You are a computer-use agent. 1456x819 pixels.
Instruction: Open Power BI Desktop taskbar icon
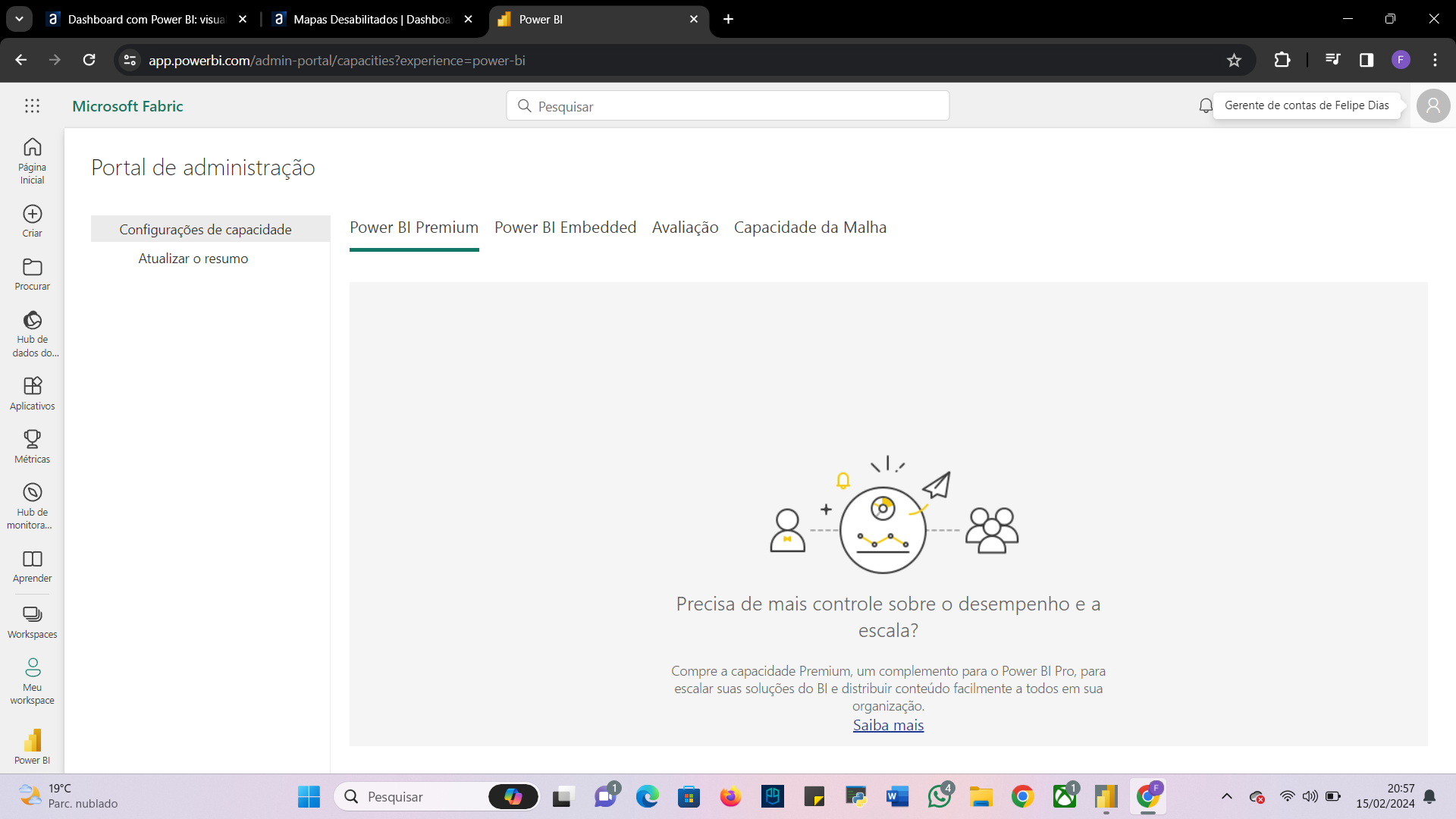coord(1106,796)
